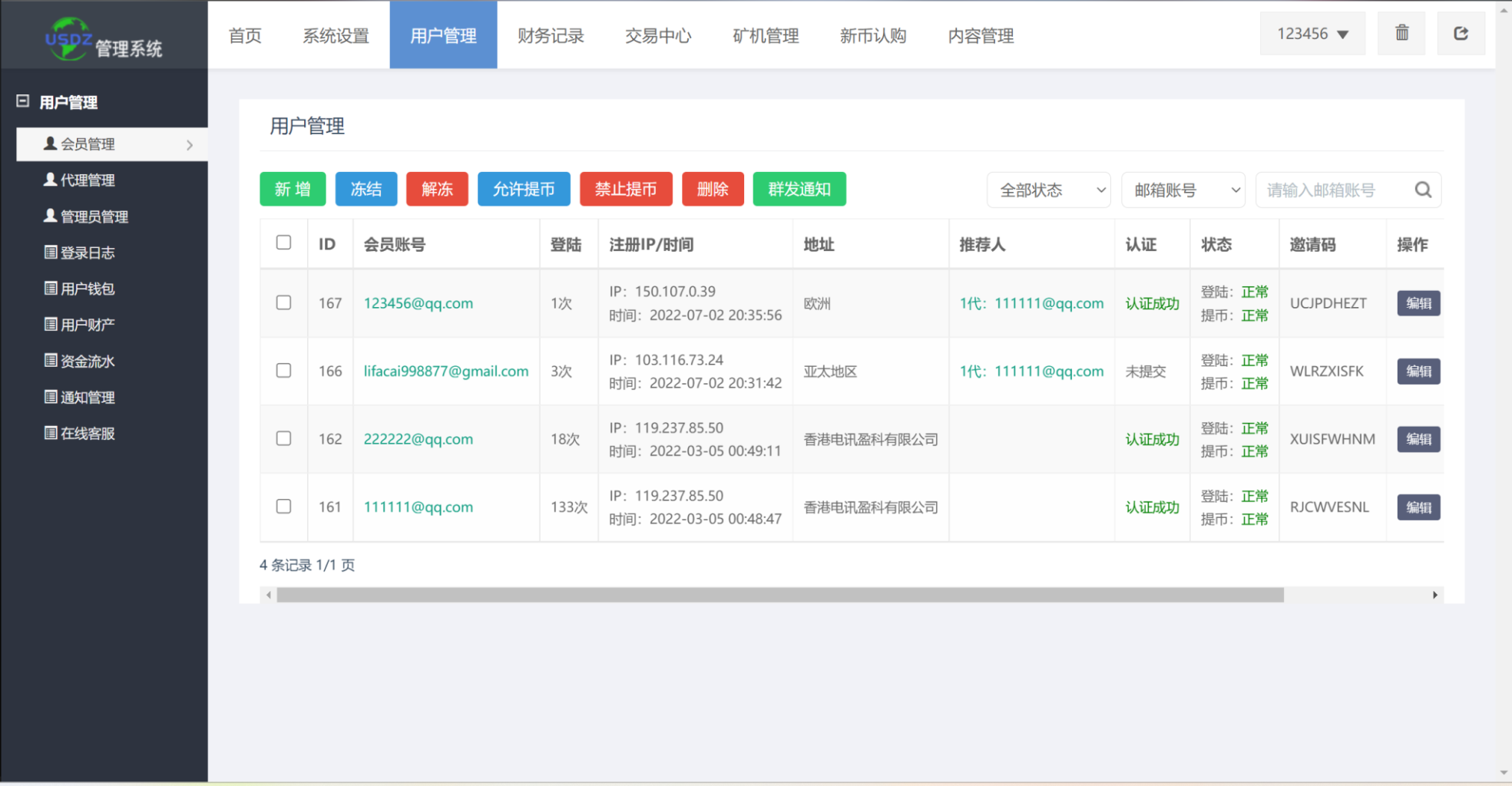Click the 111111@qq.com referrer link
This screenshot has width=1512, height=786.
pyautogui.click(x=1049, y=303)
